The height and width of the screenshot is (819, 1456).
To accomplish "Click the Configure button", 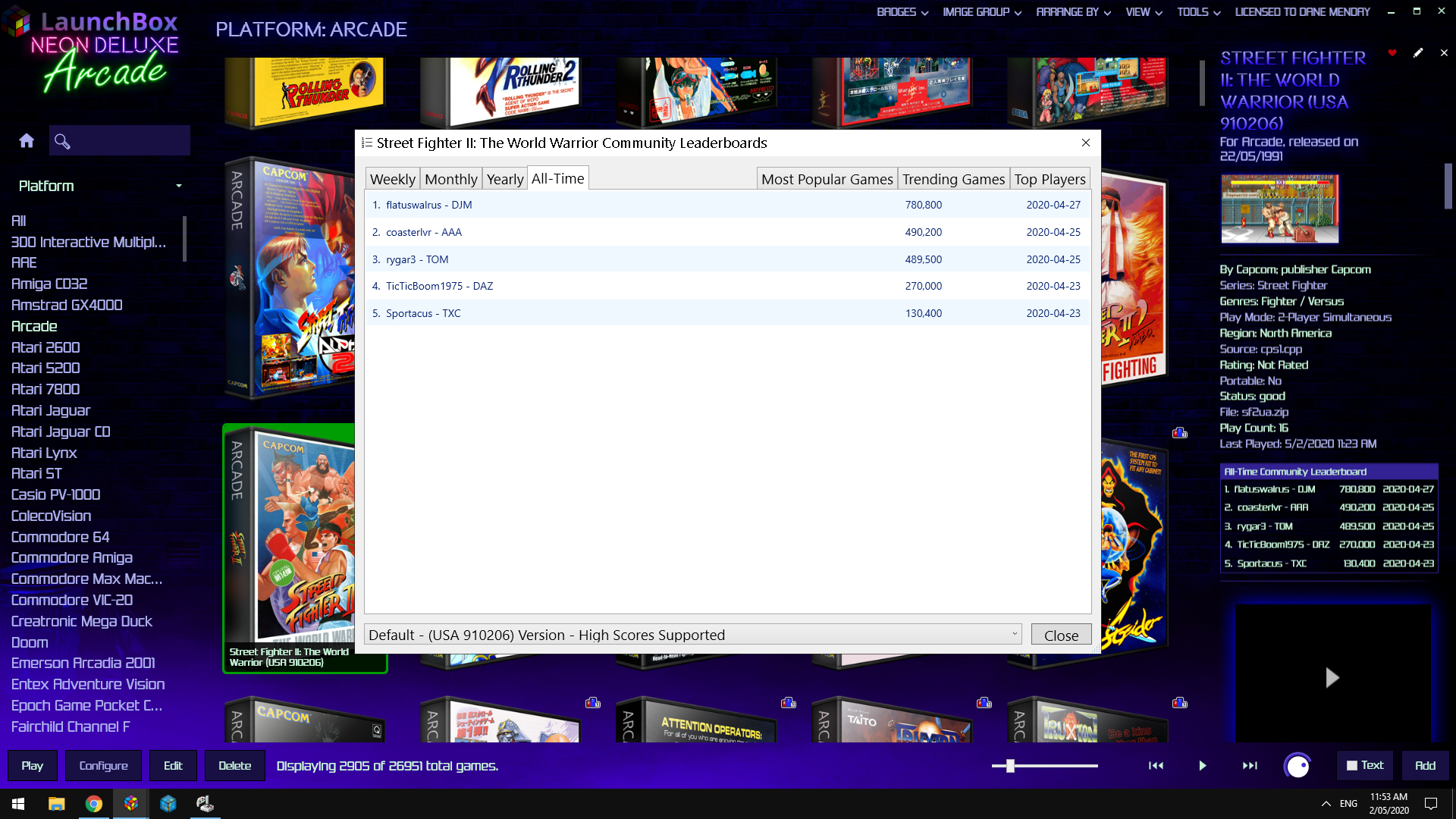I will click(x=103, y=766).
